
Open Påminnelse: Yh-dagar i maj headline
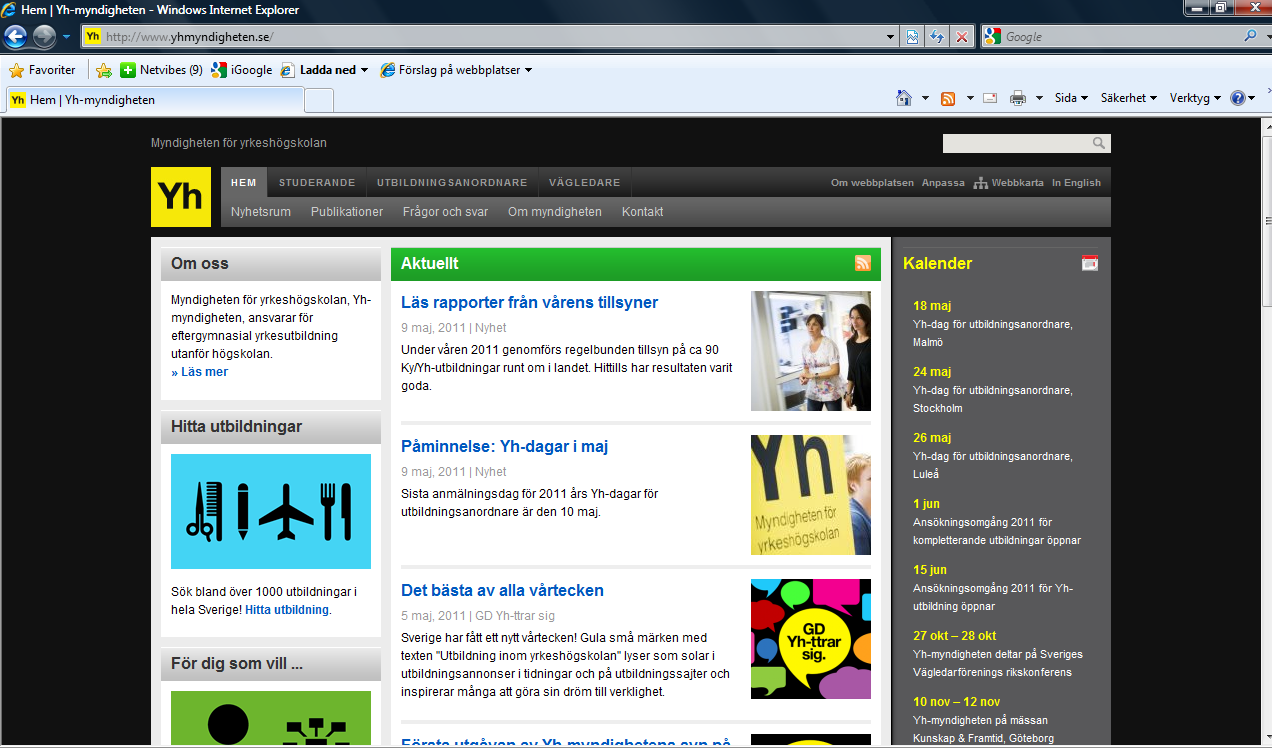point(504,446)
